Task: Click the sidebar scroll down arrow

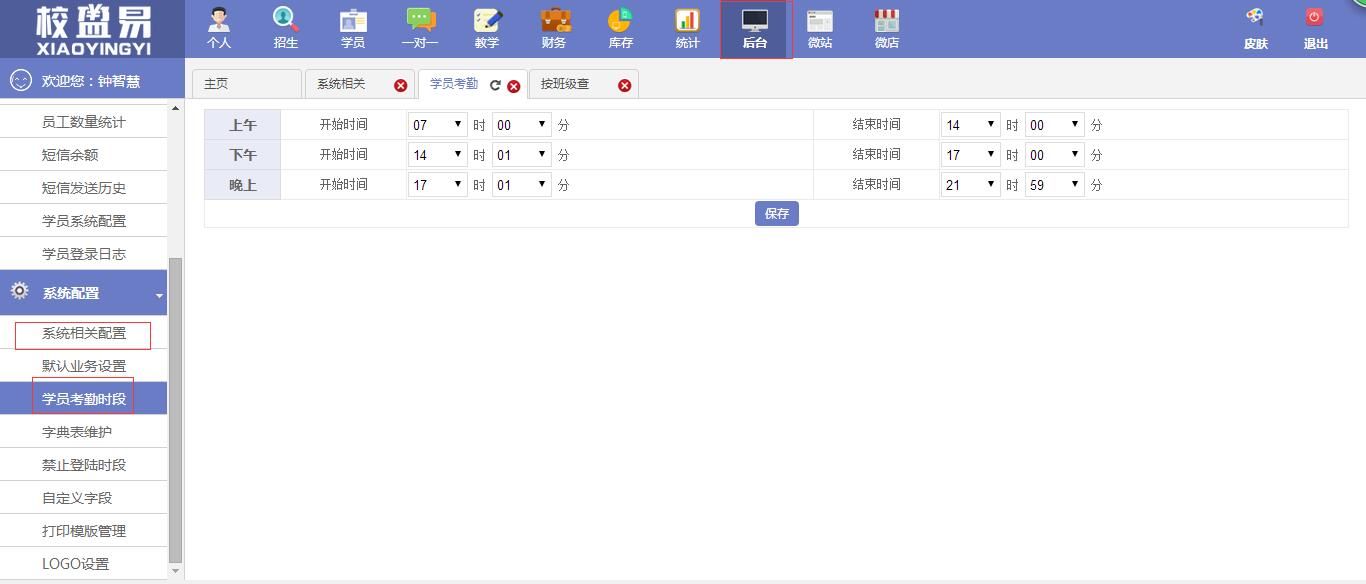Action: 176,570
